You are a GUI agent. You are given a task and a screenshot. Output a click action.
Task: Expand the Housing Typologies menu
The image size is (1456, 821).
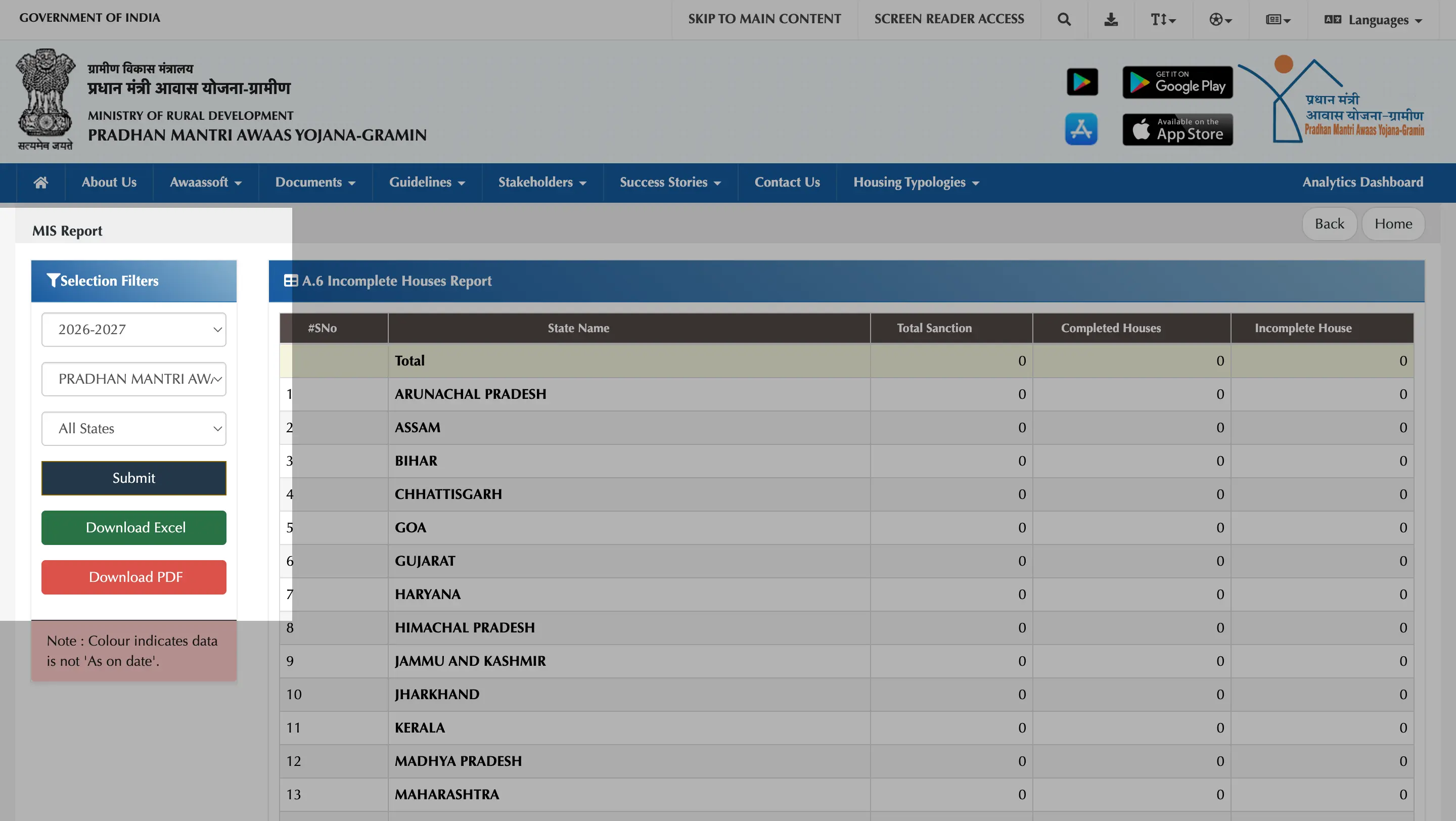click(x=916, y=183)
